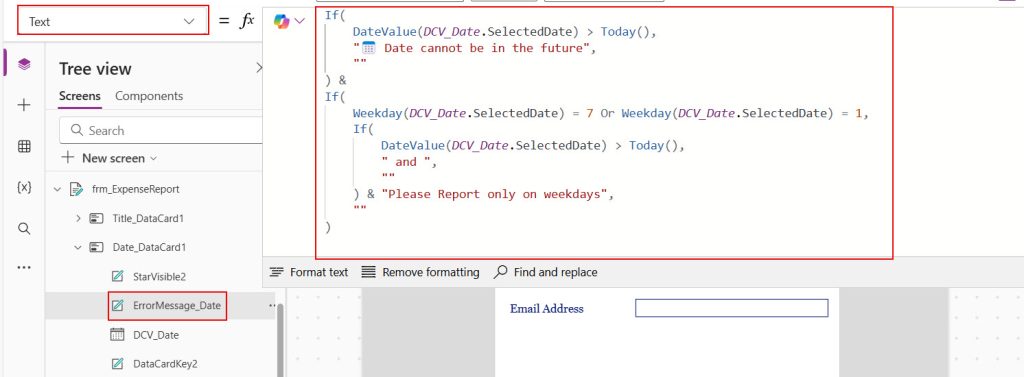Open the Variables {x} icon

click(24, 188)
